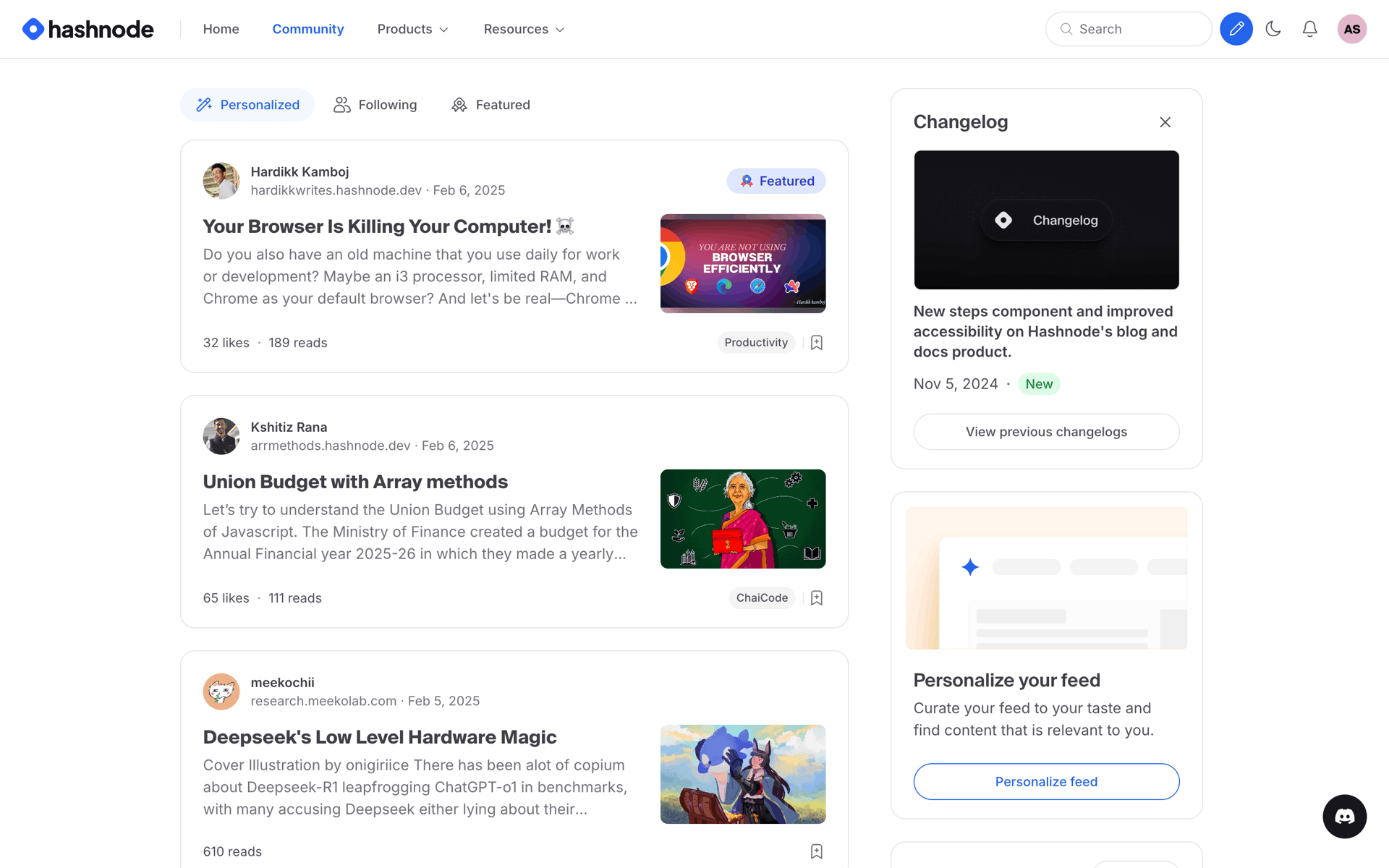Open the AS profile avatar
Screen dimensions: 1389x868
(1351, 29)
